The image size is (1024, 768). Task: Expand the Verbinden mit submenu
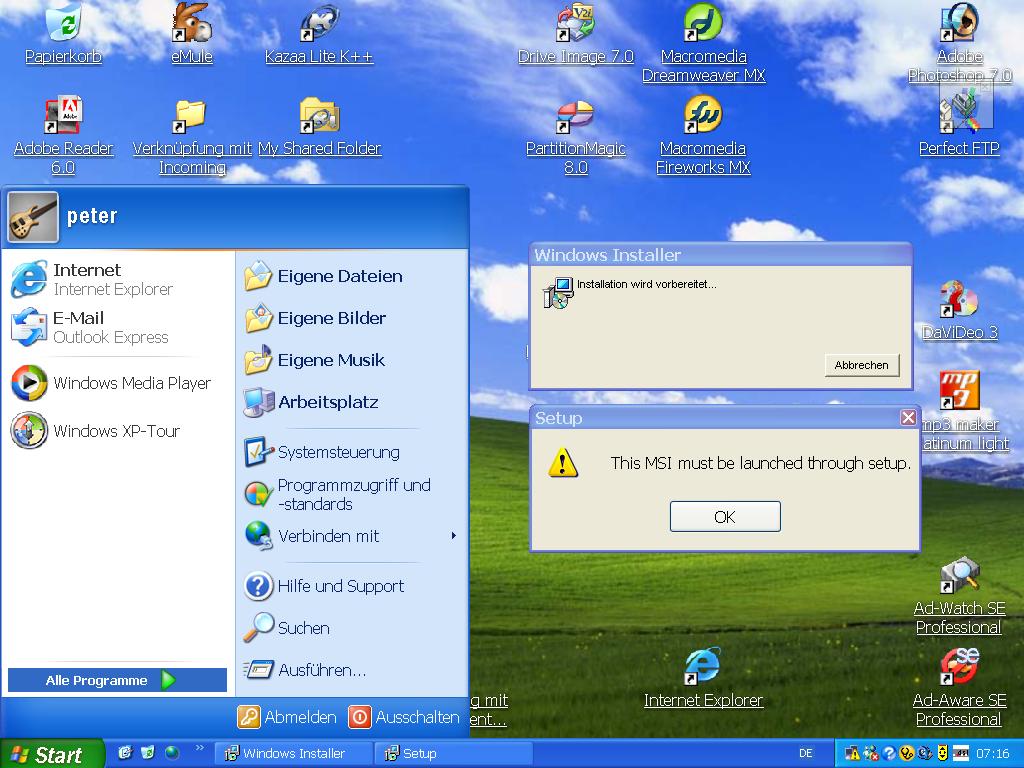[351, 536]
